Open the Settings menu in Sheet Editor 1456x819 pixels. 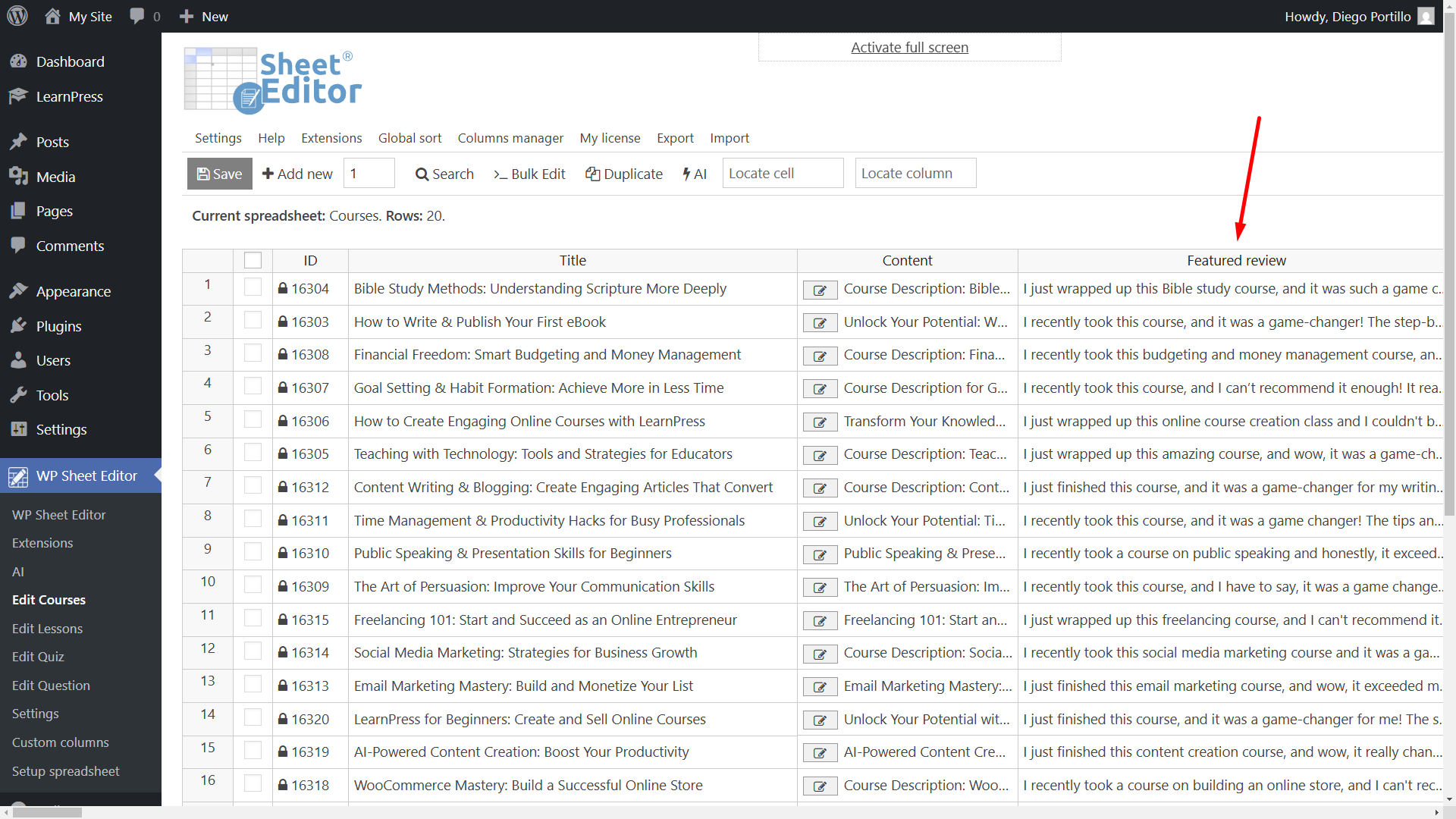218,138
